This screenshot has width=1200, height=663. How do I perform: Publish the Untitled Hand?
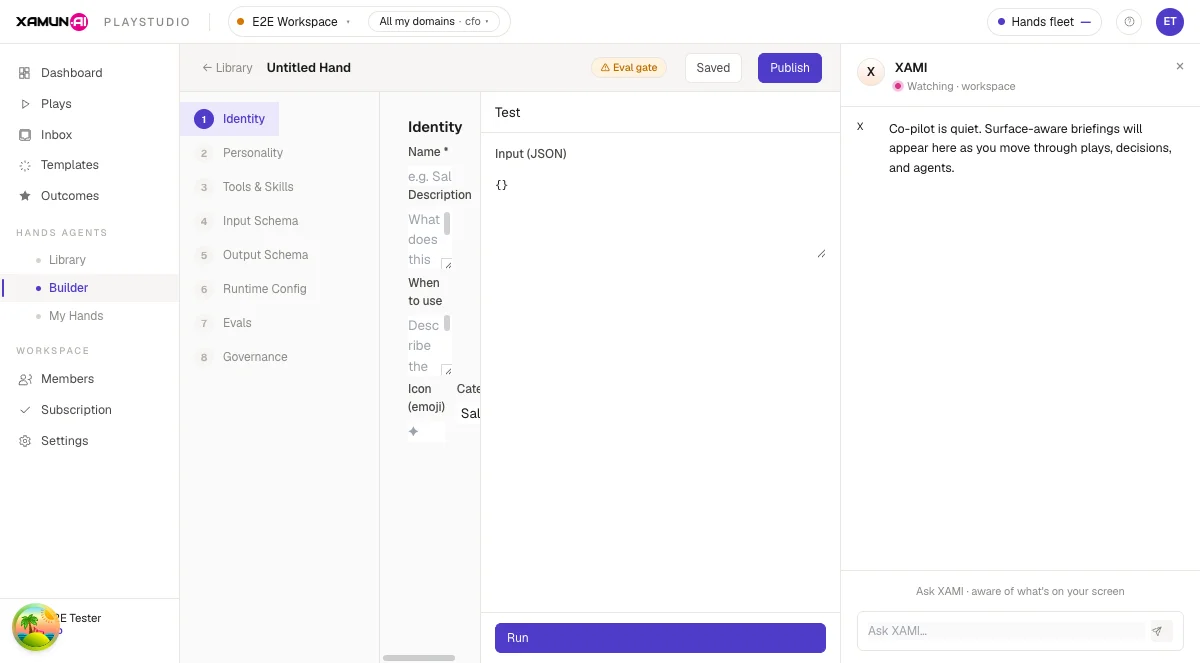click(x=790, y=68)
